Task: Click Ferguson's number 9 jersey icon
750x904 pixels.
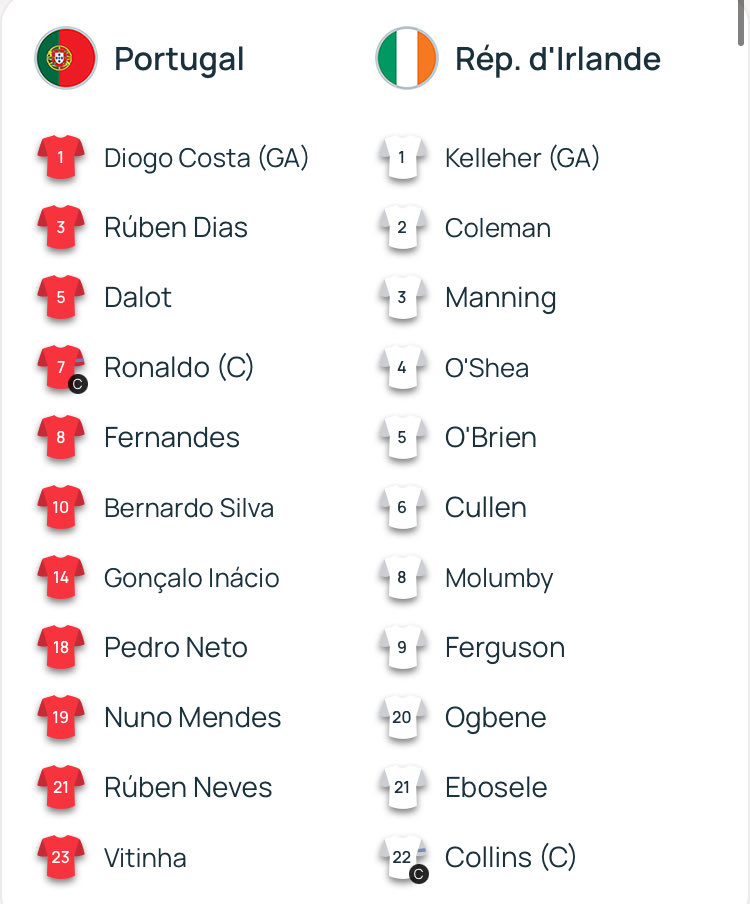Action: [402, 648]
